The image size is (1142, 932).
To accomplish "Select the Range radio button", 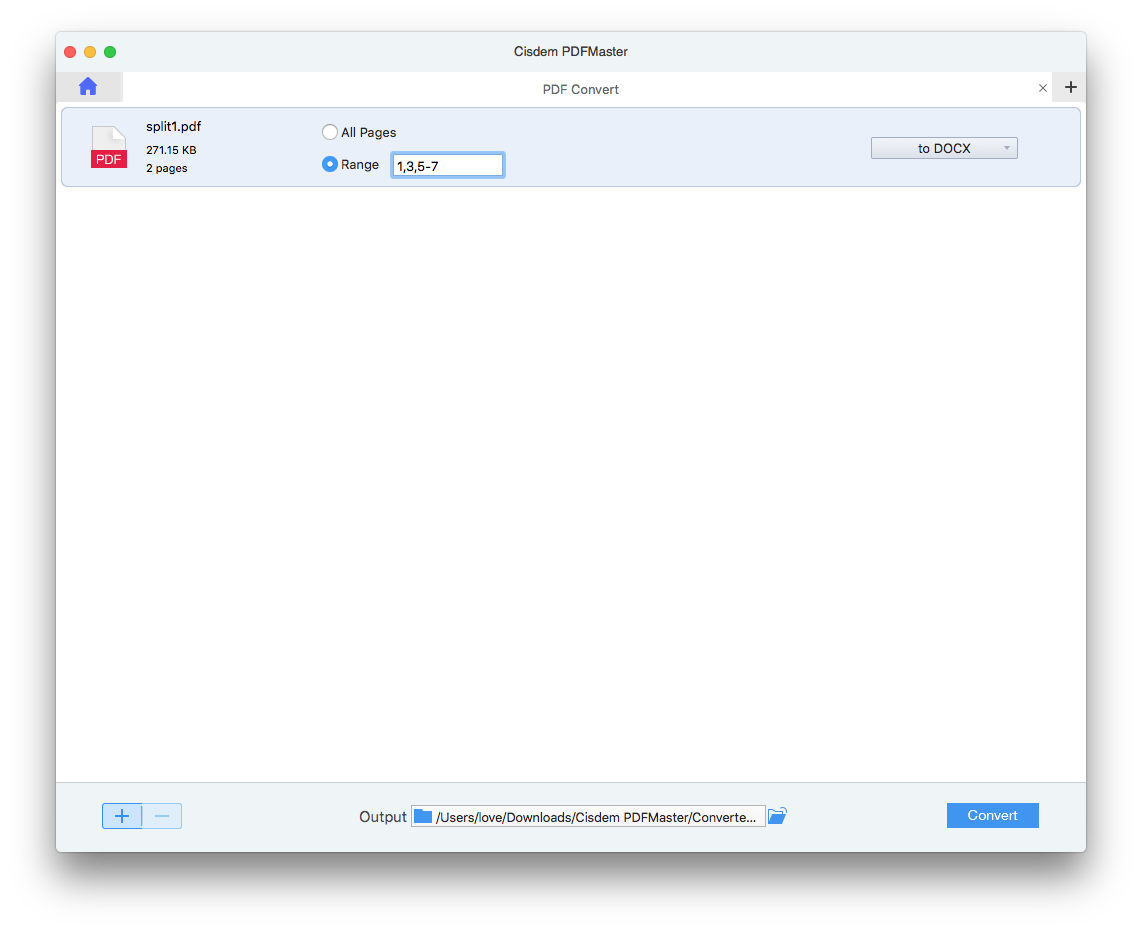I will [x=330, y=165].
